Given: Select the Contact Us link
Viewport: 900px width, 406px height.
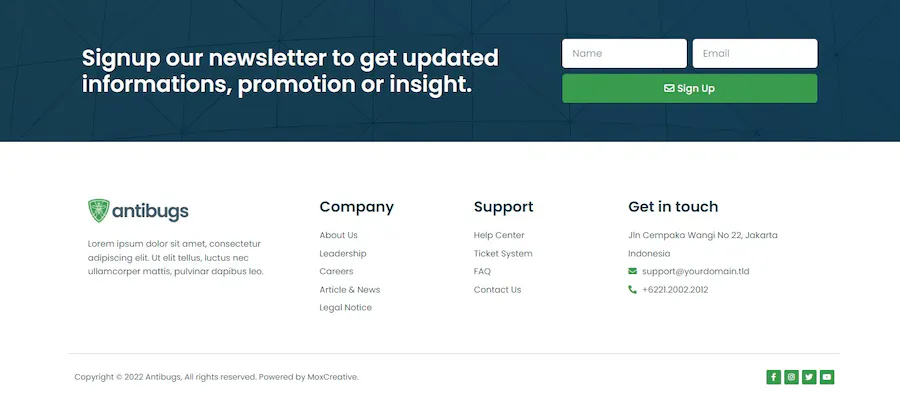Looking at the screenshot, I should [x=497, y=289].
